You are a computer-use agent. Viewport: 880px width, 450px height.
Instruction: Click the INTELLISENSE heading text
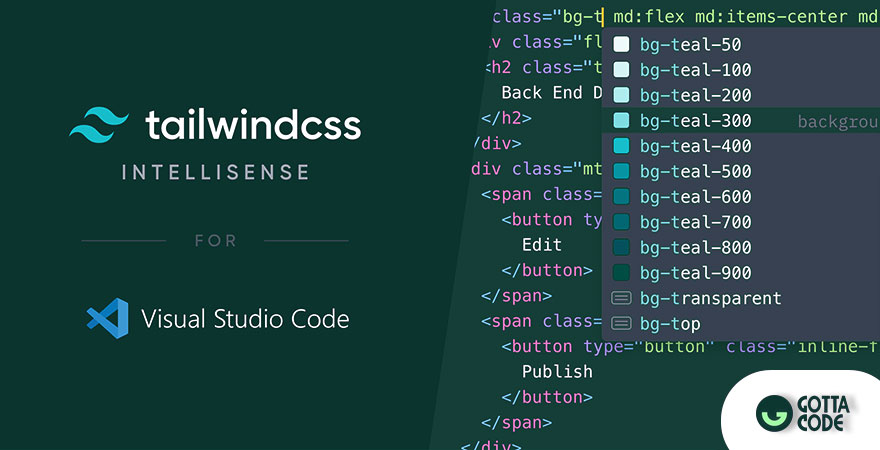(x=216, y=172)
